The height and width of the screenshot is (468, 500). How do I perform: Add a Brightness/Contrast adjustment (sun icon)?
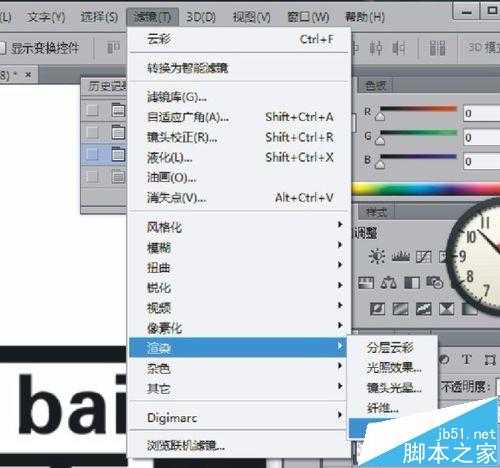click(377, 256)
